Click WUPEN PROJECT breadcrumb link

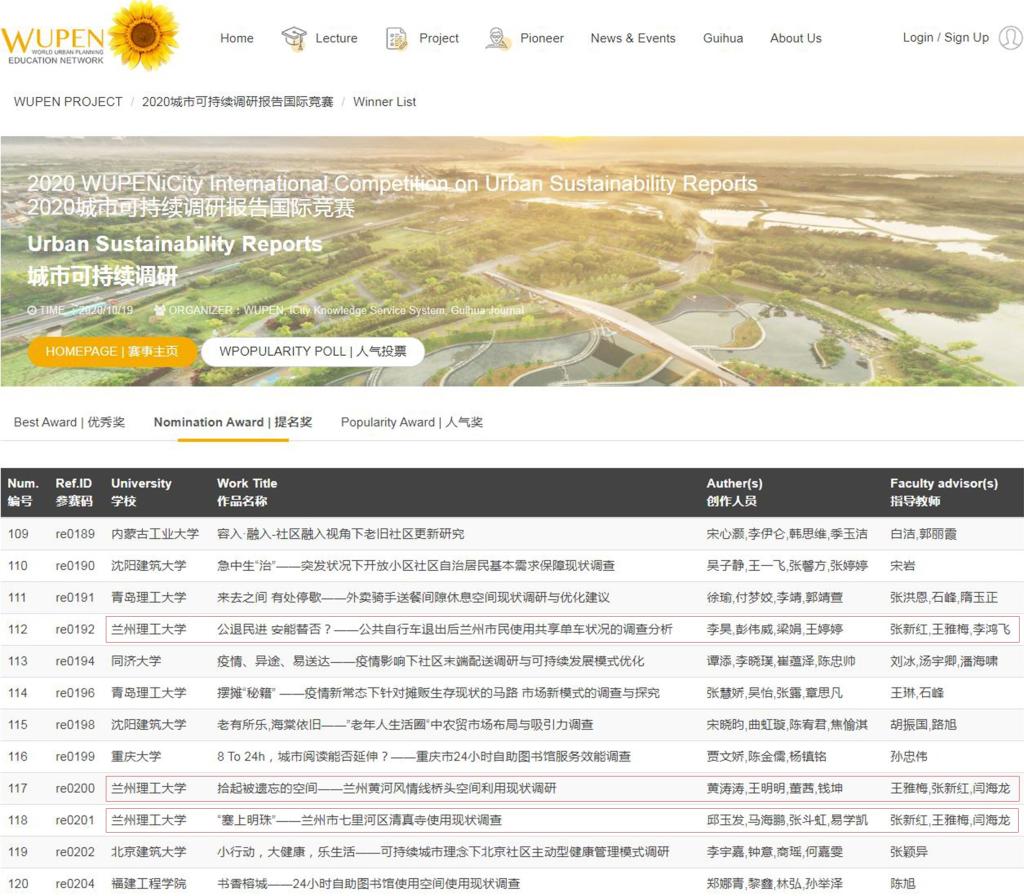[68, 102]
